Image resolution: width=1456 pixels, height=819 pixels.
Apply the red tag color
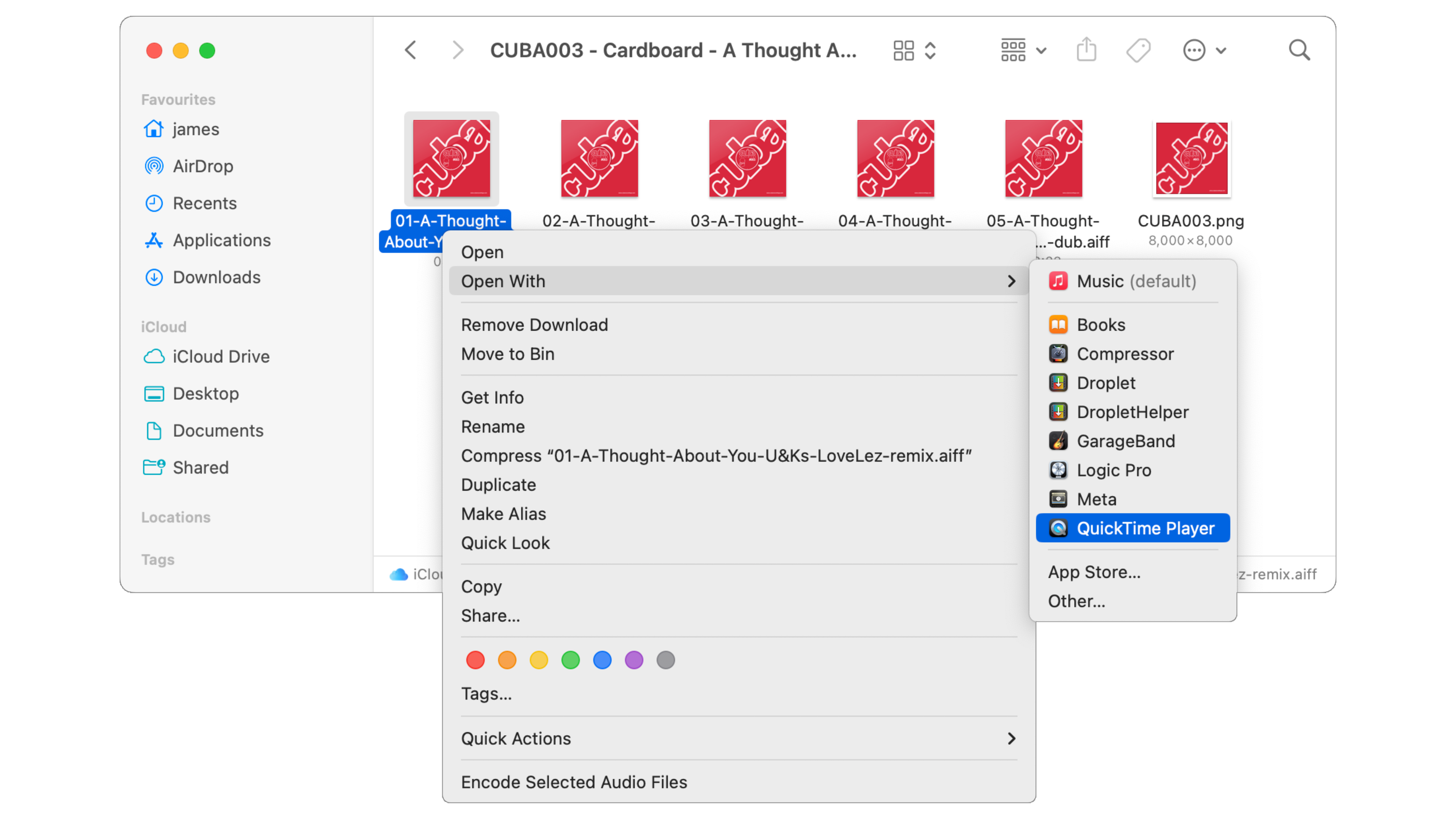click(475, 660)
